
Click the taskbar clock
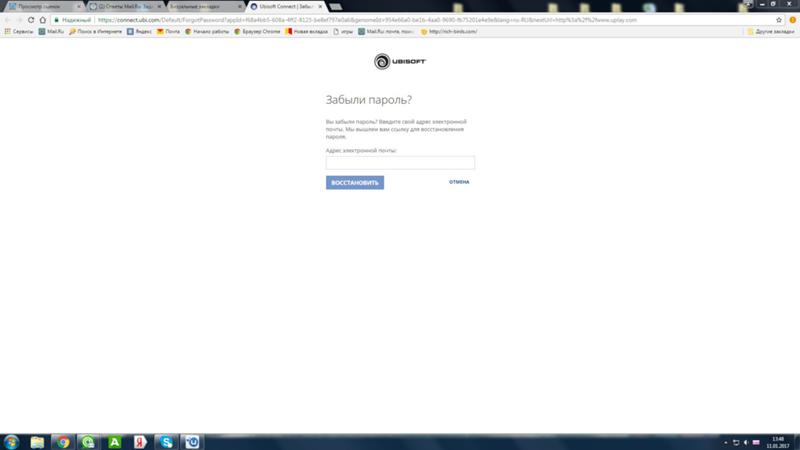(x=778, y=442)
